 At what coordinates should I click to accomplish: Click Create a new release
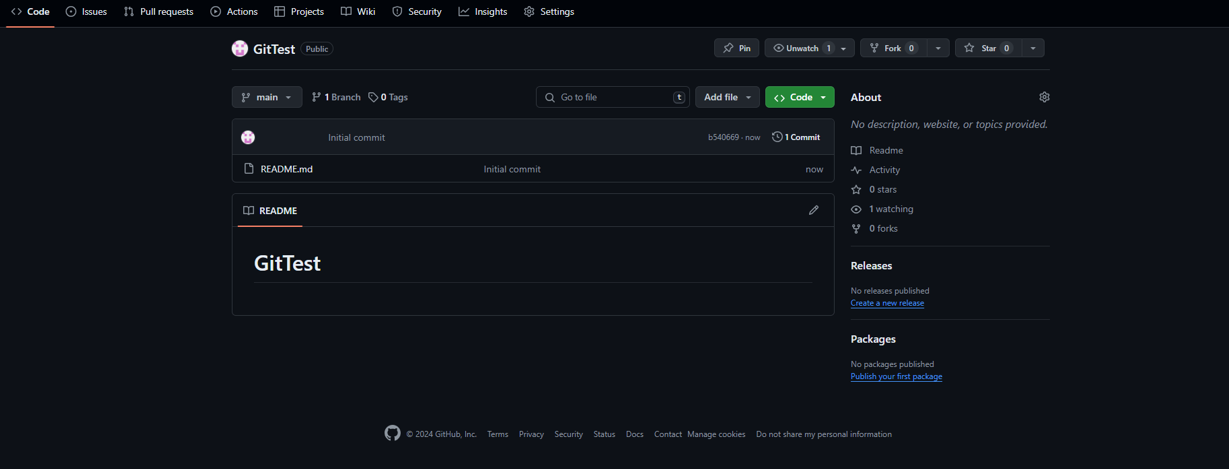pos(887,303)
